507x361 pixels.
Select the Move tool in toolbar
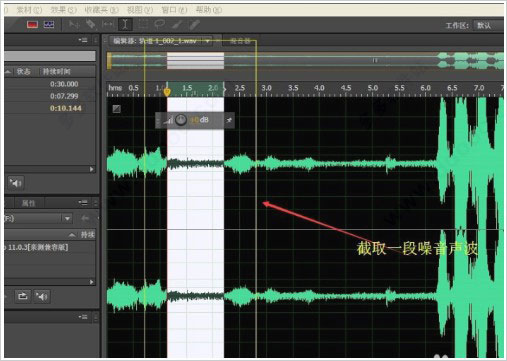click(x=74, y=24)
